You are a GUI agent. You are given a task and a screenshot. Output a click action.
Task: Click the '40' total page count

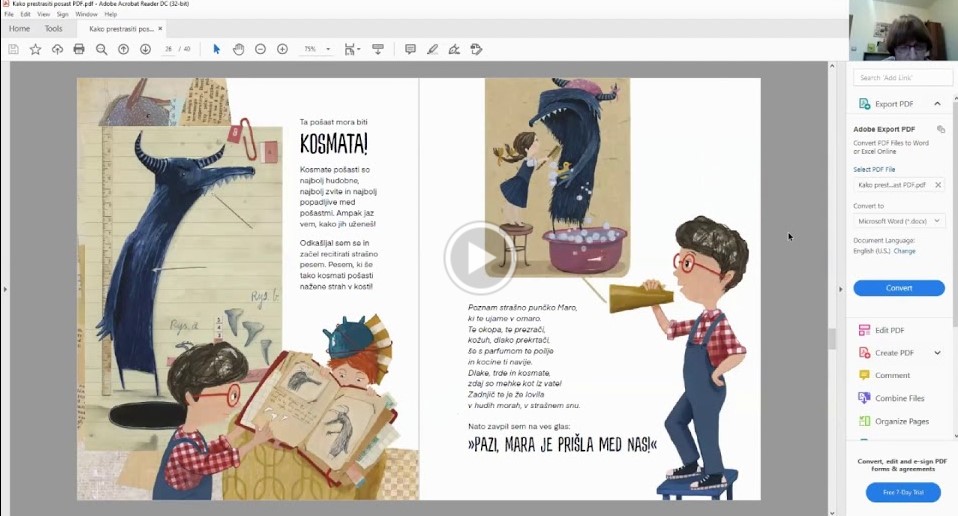(187, 49)
